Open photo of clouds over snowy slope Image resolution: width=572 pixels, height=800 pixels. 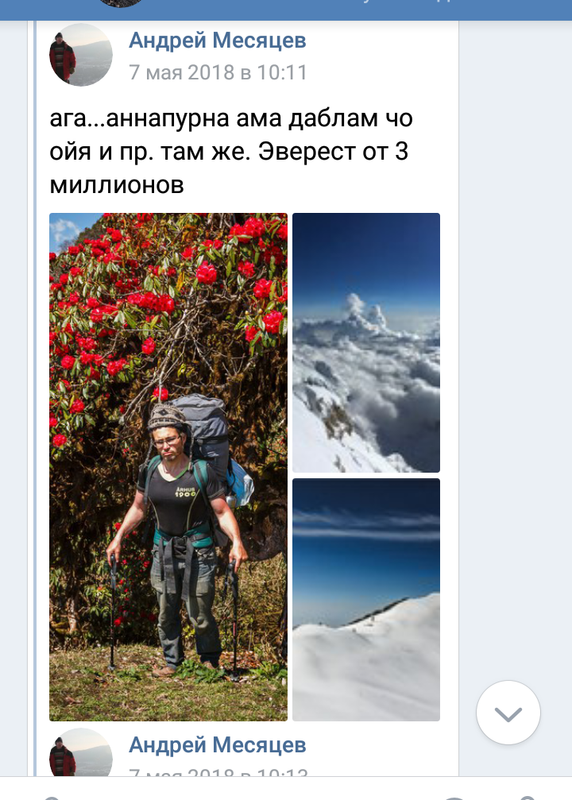tap(366, 342)
